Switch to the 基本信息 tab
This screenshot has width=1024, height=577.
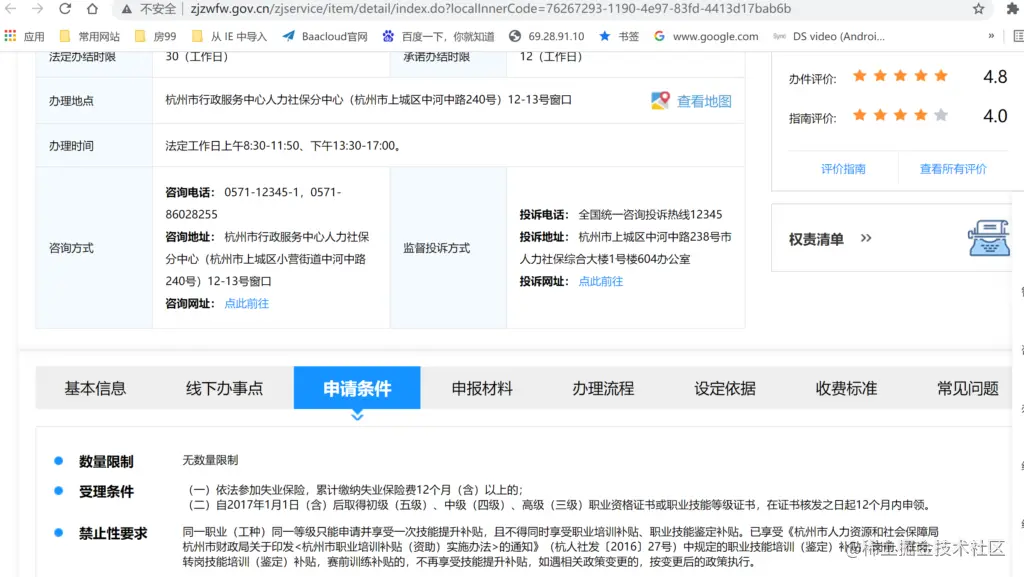[x=95, y=388]
